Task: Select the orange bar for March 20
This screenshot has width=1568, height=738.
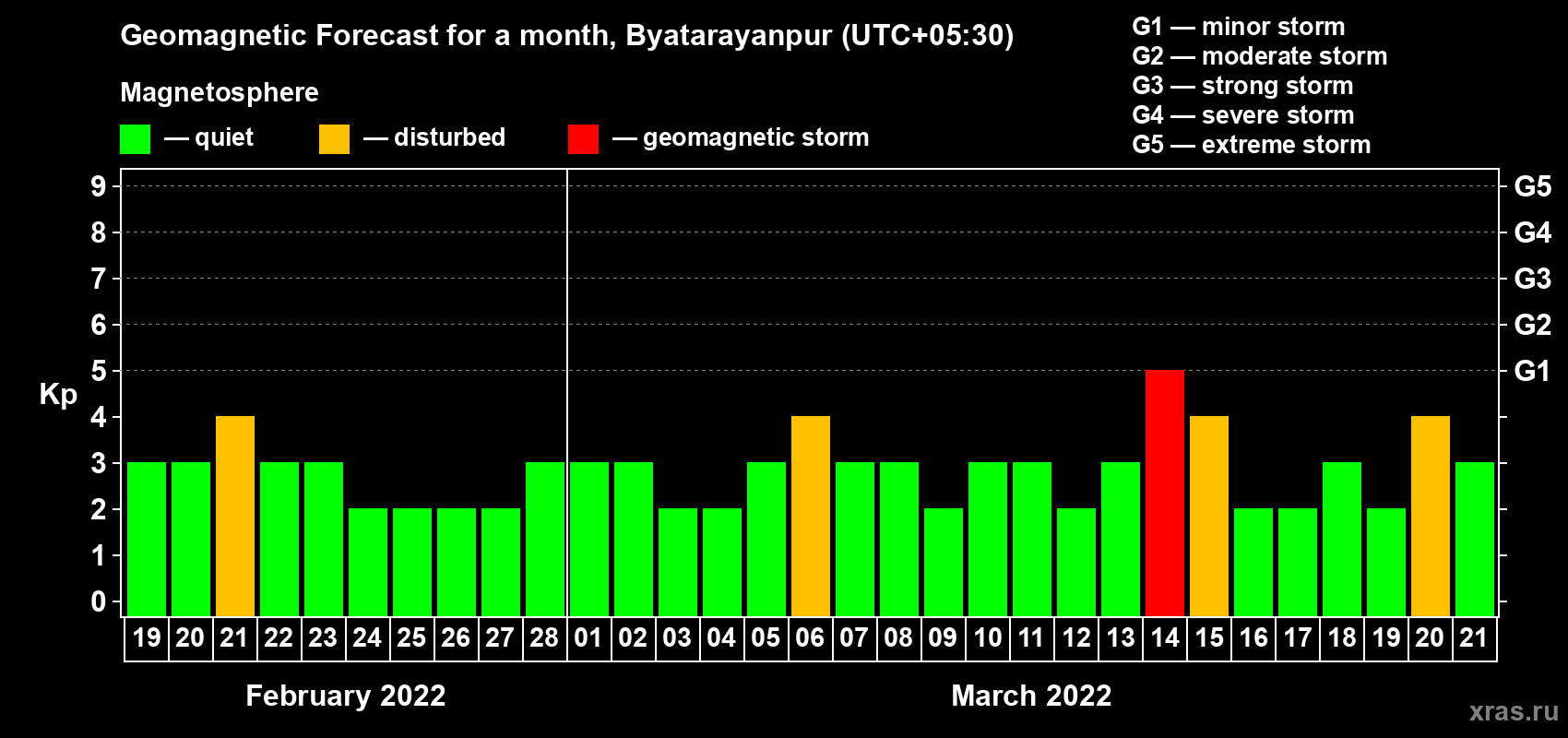Action: click(x=1431, y=516)
